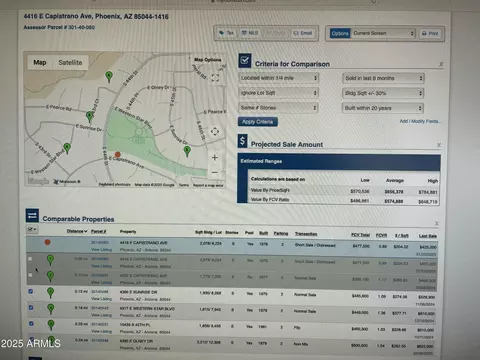Sort by Last Sale column header
The height and width of the screenshot is (360, 480).
[x=428, y=236]
